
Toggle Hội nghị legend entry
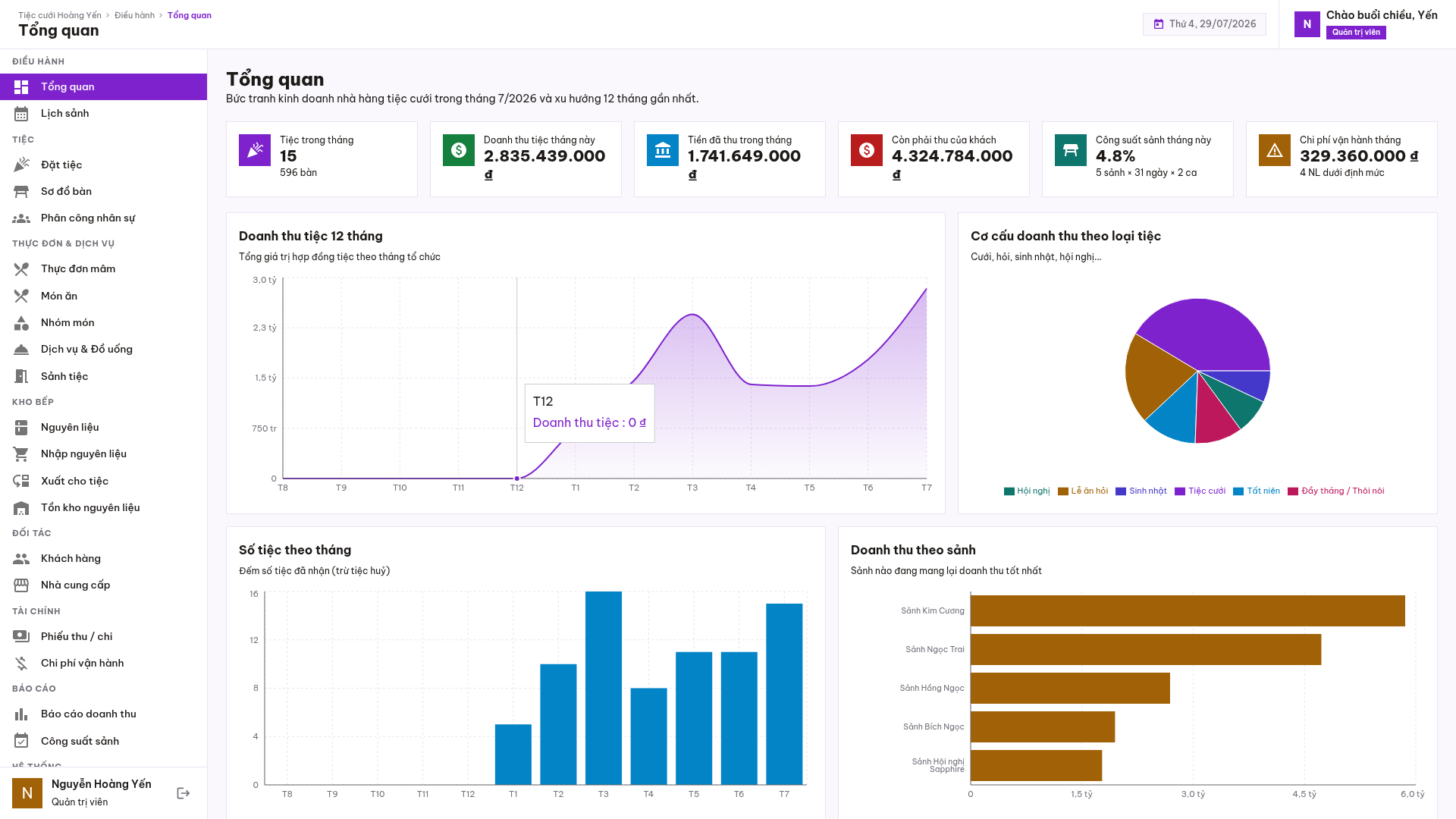point(1027,491)
